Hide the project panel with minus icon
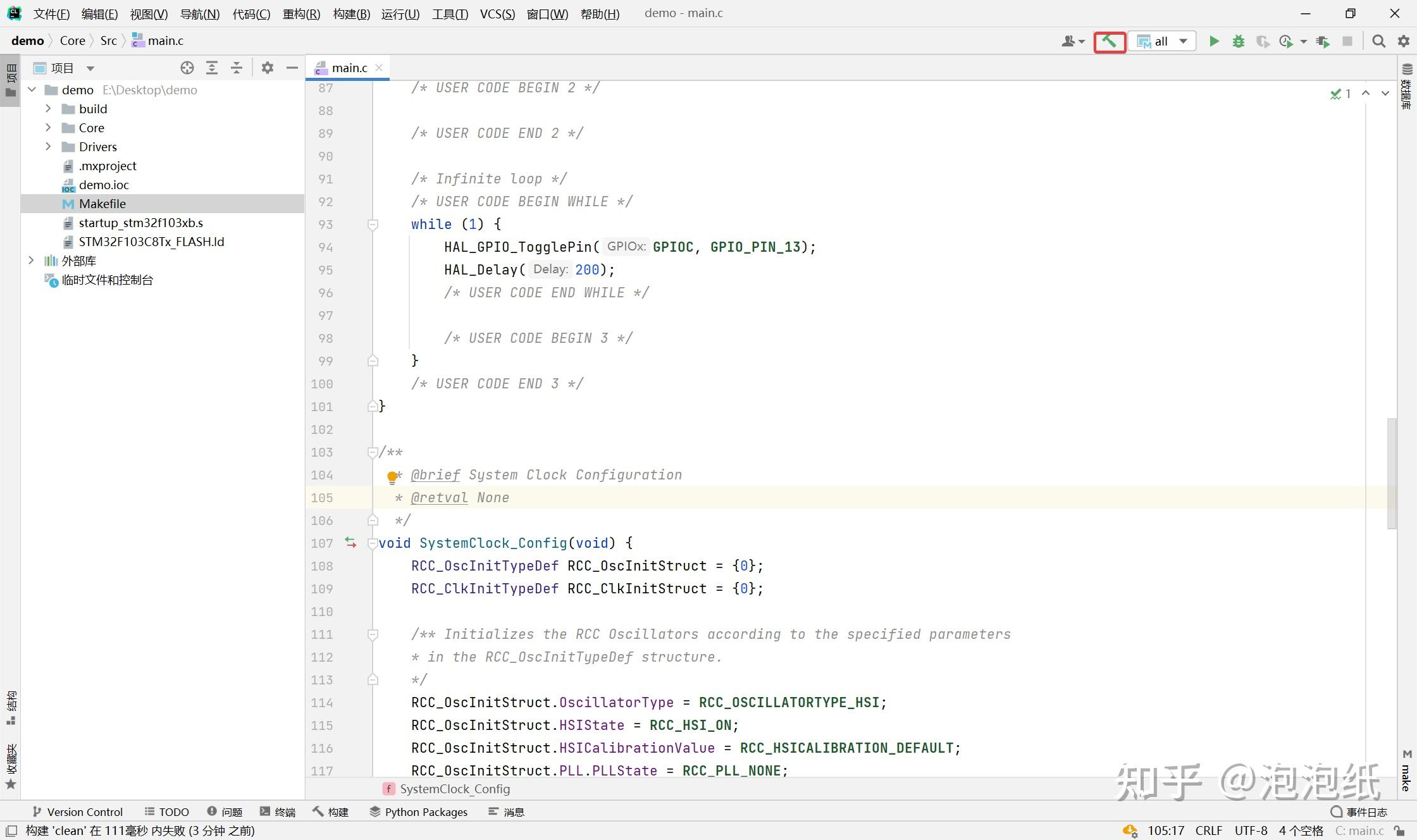Viewport: 1417px width, 840px height. 292,68
